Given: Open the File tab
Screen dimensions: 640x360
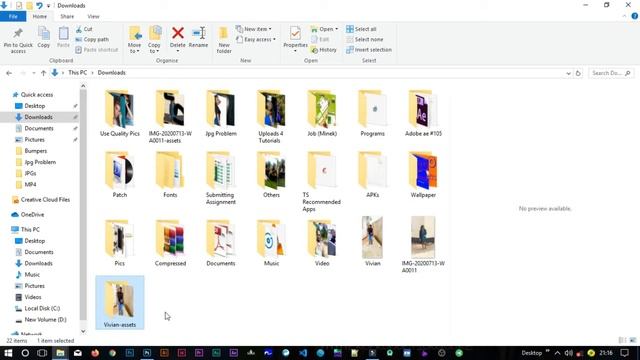Looking at the screenshot, I should coord(13,16).
